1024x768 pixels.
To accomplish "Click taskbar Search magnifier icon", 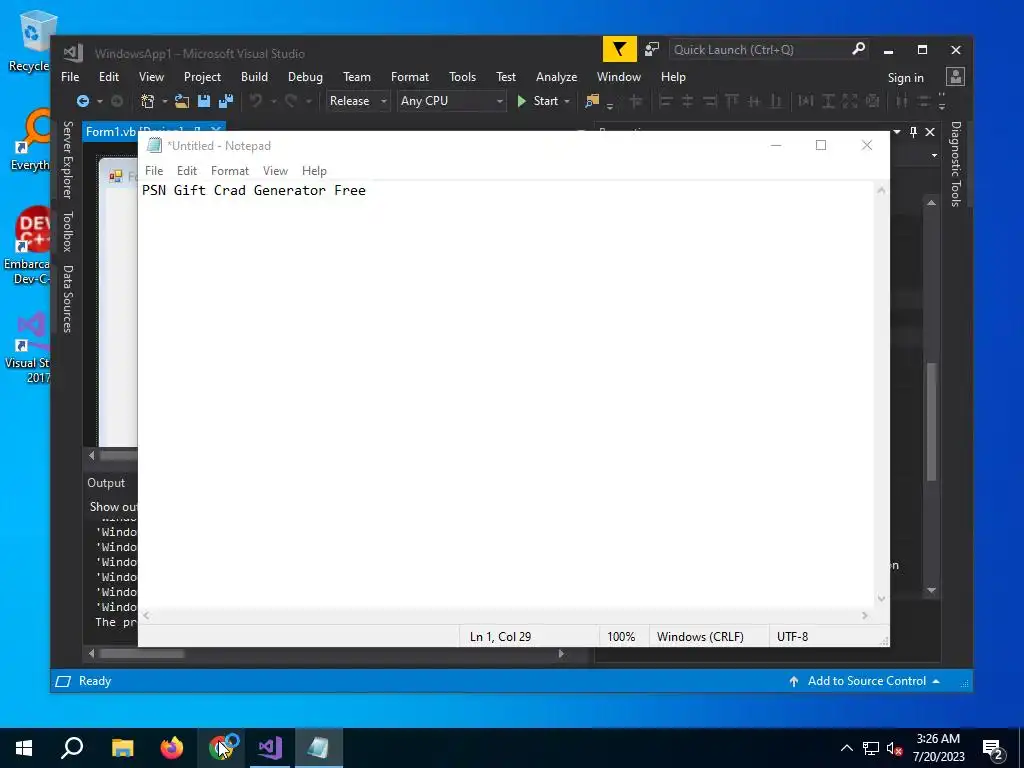I will 72,748.
